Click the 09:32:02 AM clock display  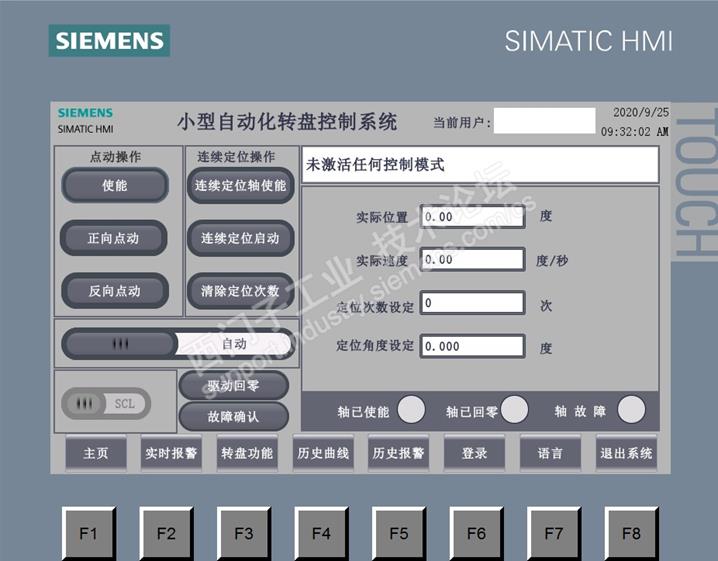(x=635, y=132)
